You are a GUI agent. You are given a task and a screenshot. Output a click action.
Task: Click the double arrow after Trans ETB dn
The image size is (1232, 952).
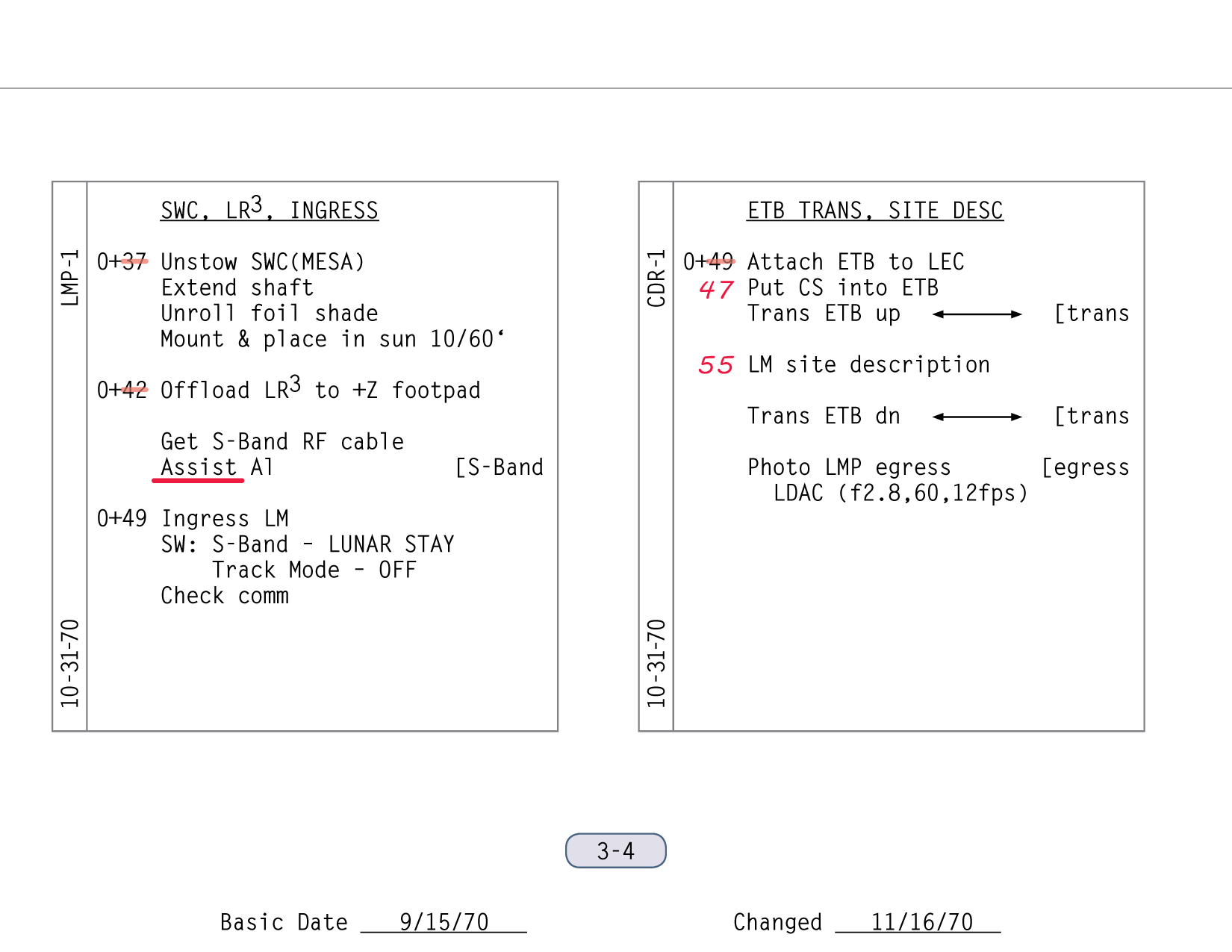pyautogui.click(x=977, y=417)
